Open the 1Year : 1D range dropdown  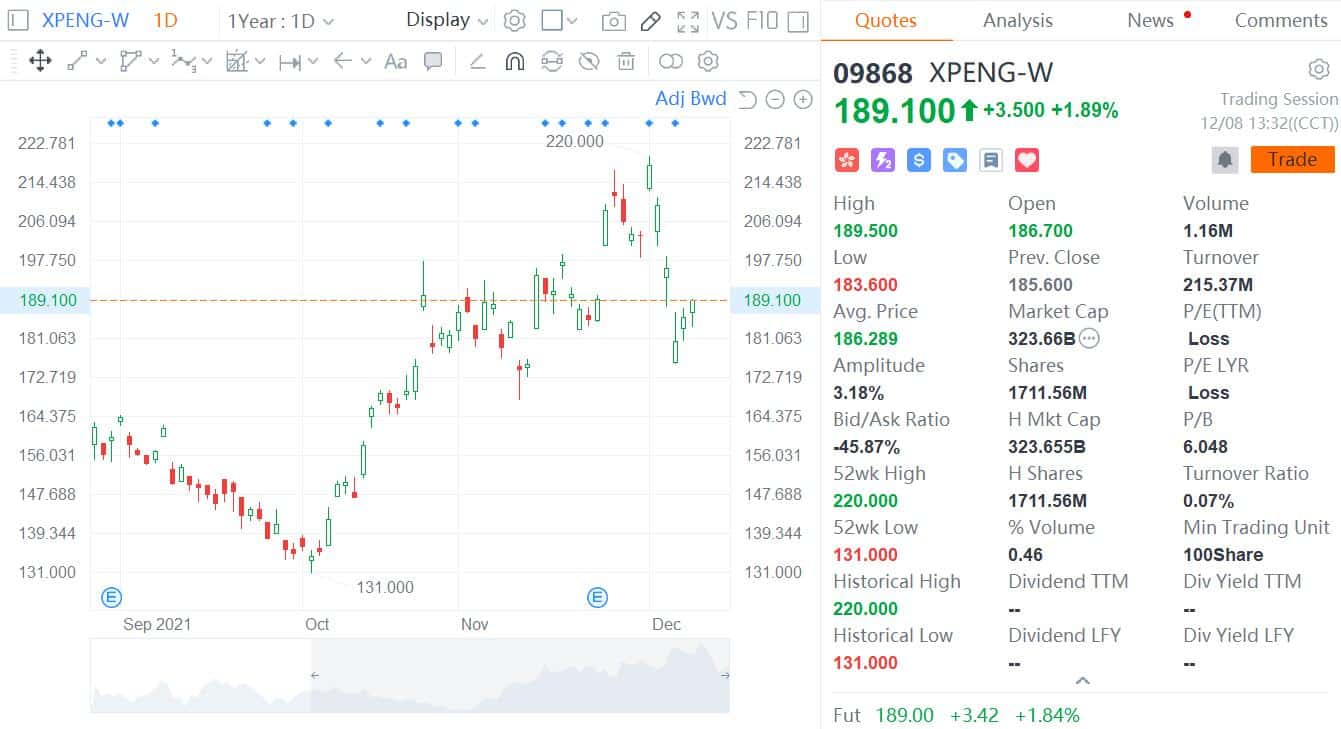point(281,21)
